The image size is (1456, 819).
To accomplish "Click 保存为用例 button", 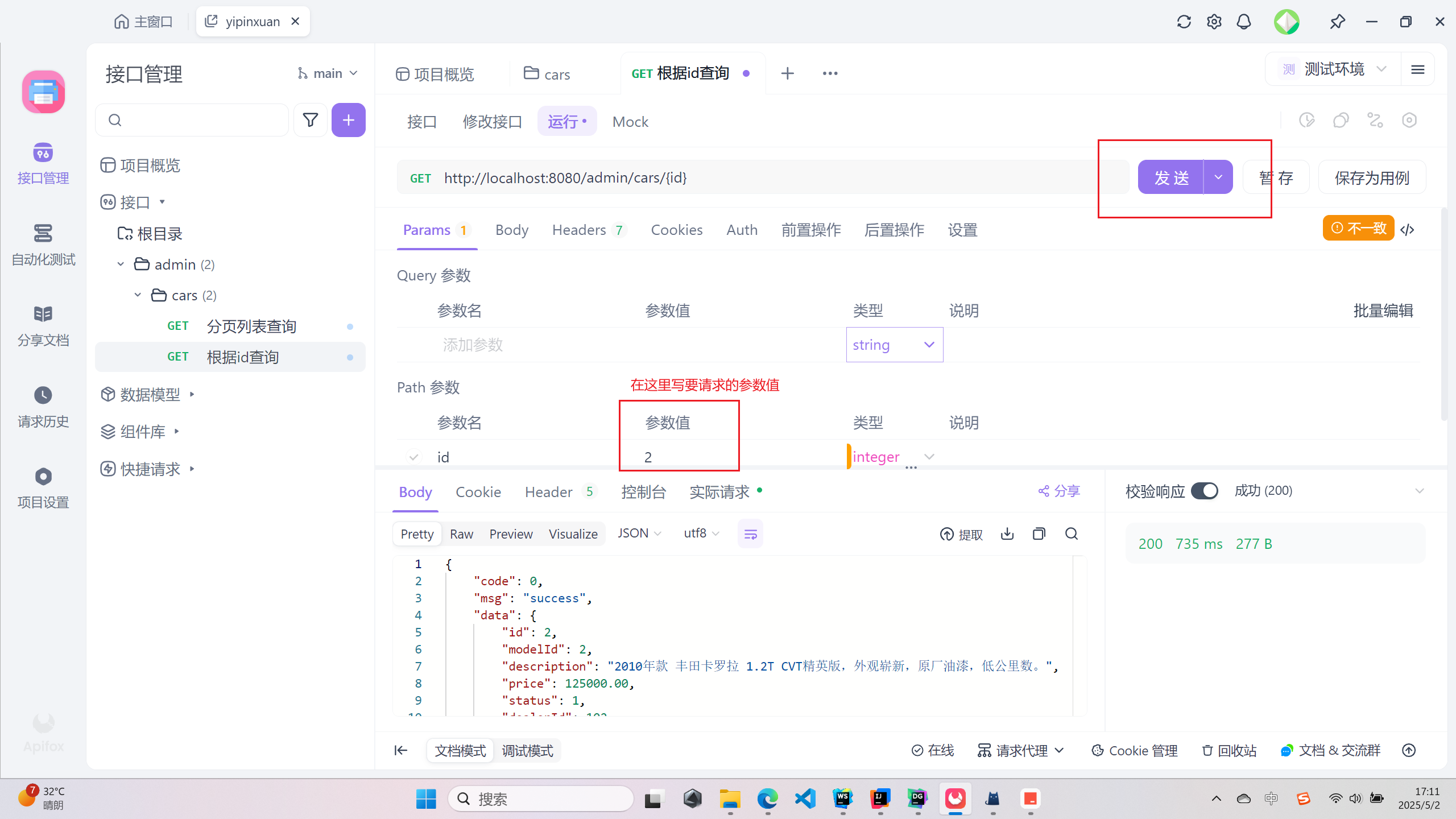I will point(1371,177).
